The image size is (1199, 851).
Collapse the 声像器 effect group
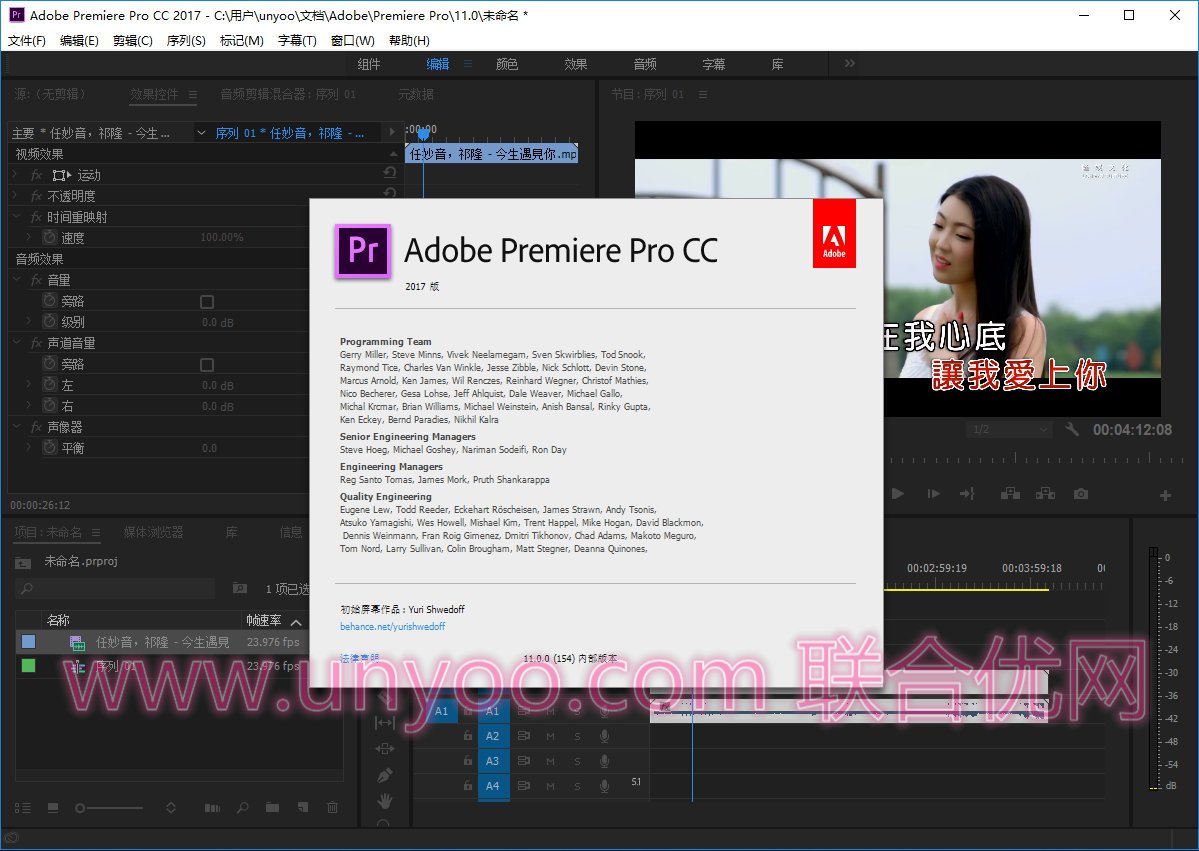point(15,427)
